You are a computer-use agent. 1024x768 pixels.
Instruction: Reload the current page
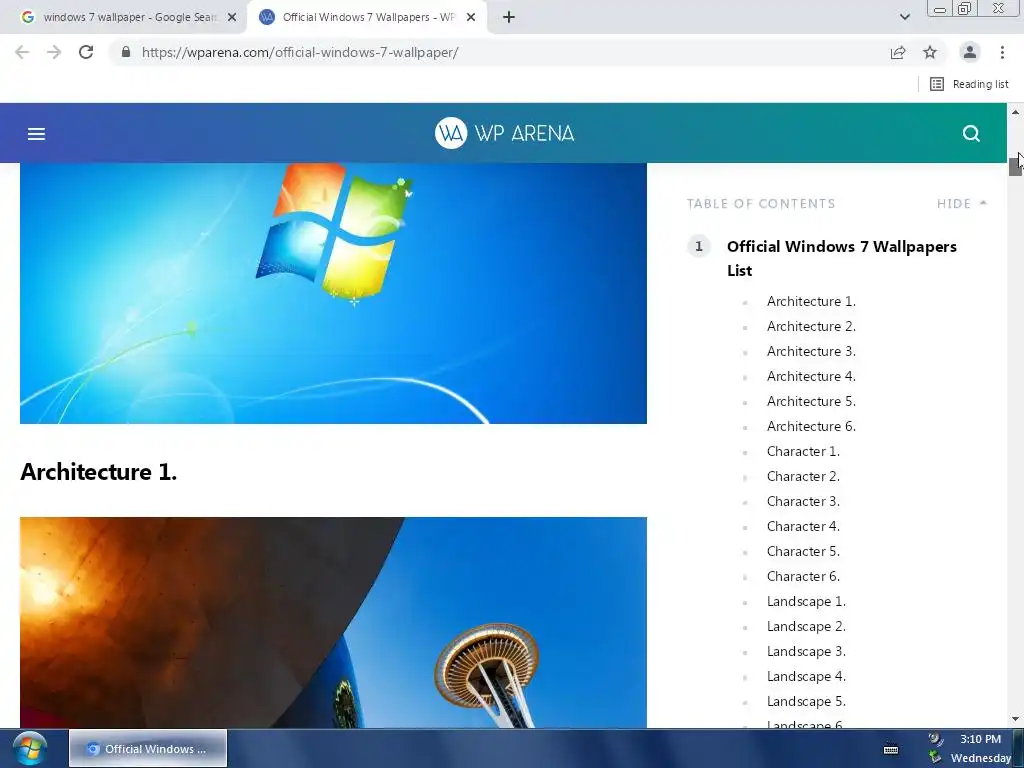[86, 52]
